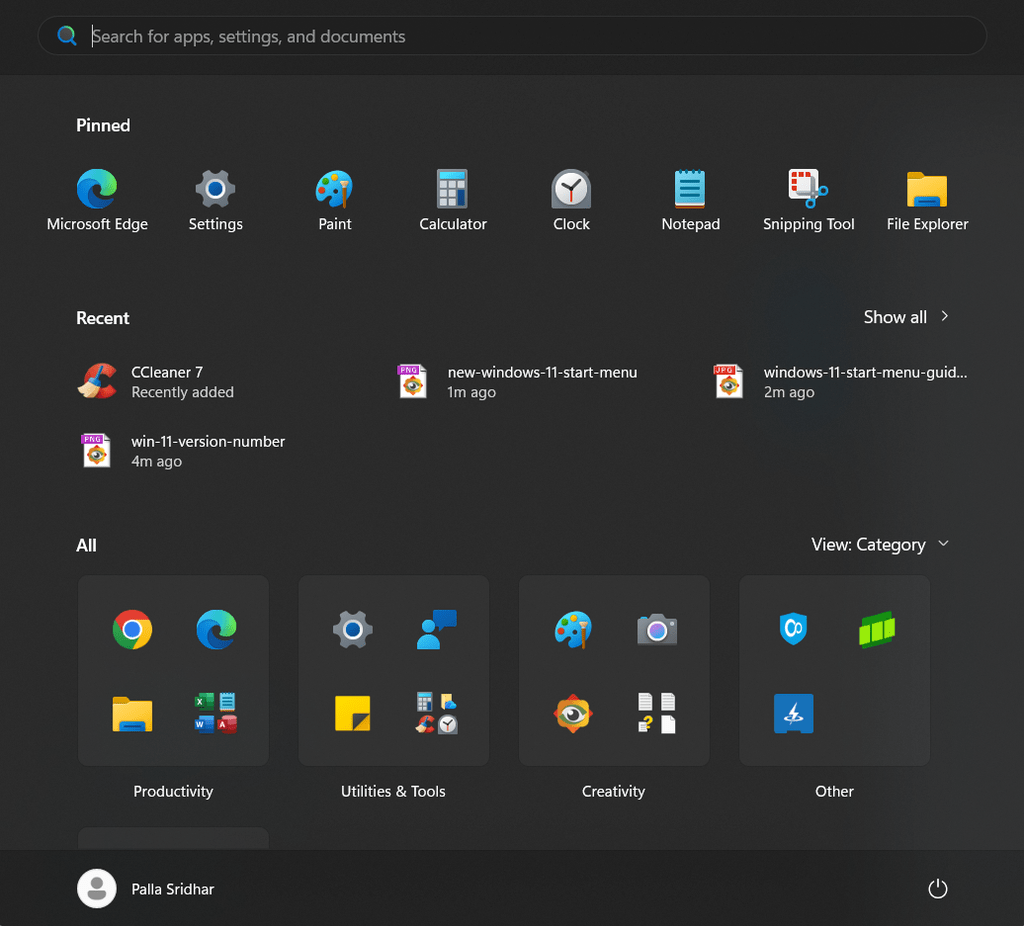Click the All section heading
This screenshot has height=926, width=1024.
pos(86,545)
